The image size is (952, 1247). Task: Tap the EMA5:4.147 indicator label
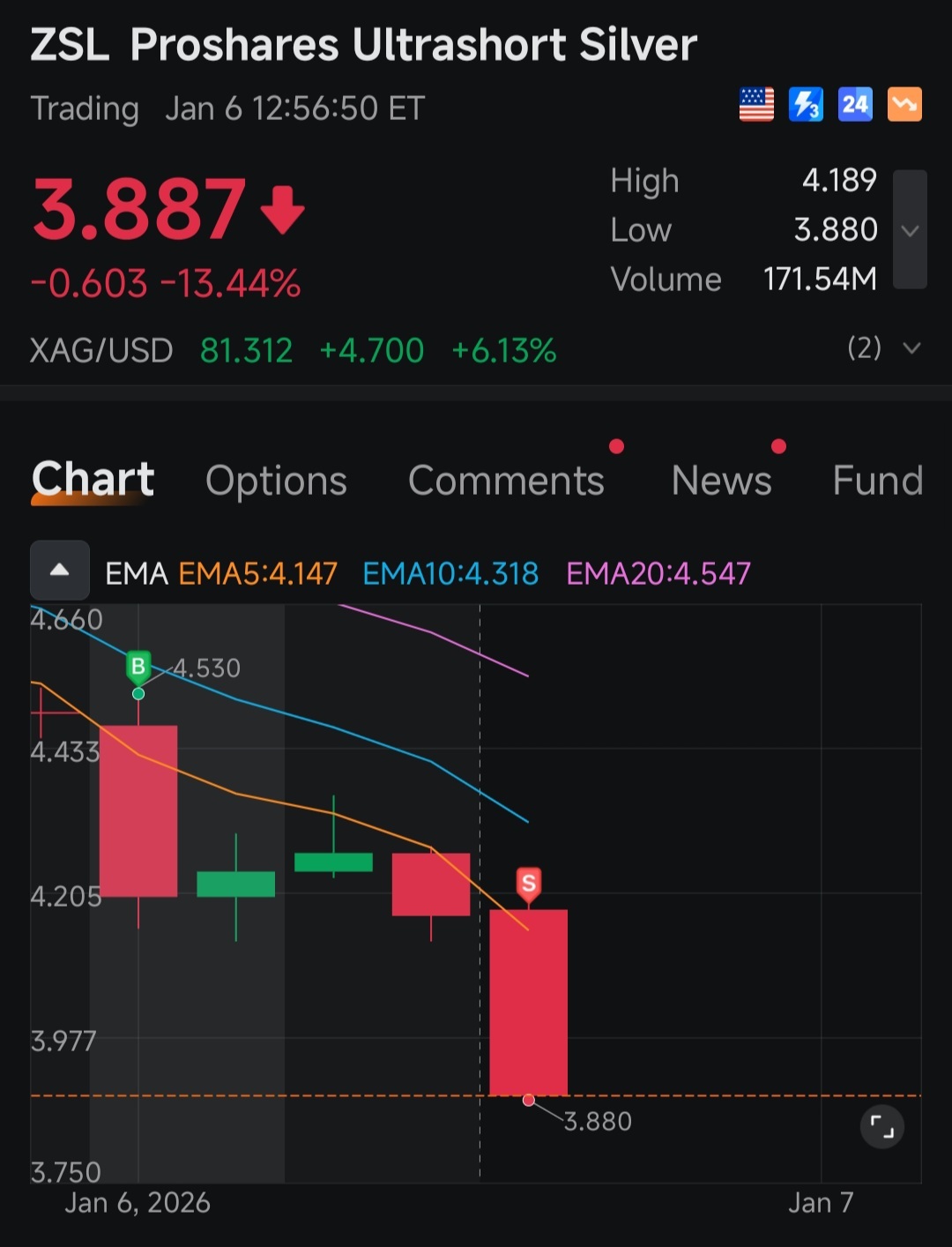(x=258, y=574)
